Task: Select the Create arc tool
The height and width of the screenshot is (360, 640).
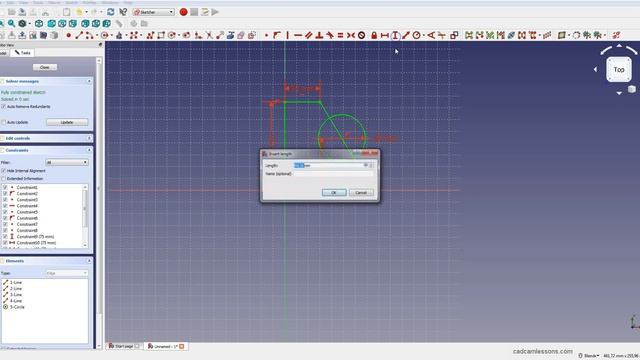Action: [x=89, y=36]
